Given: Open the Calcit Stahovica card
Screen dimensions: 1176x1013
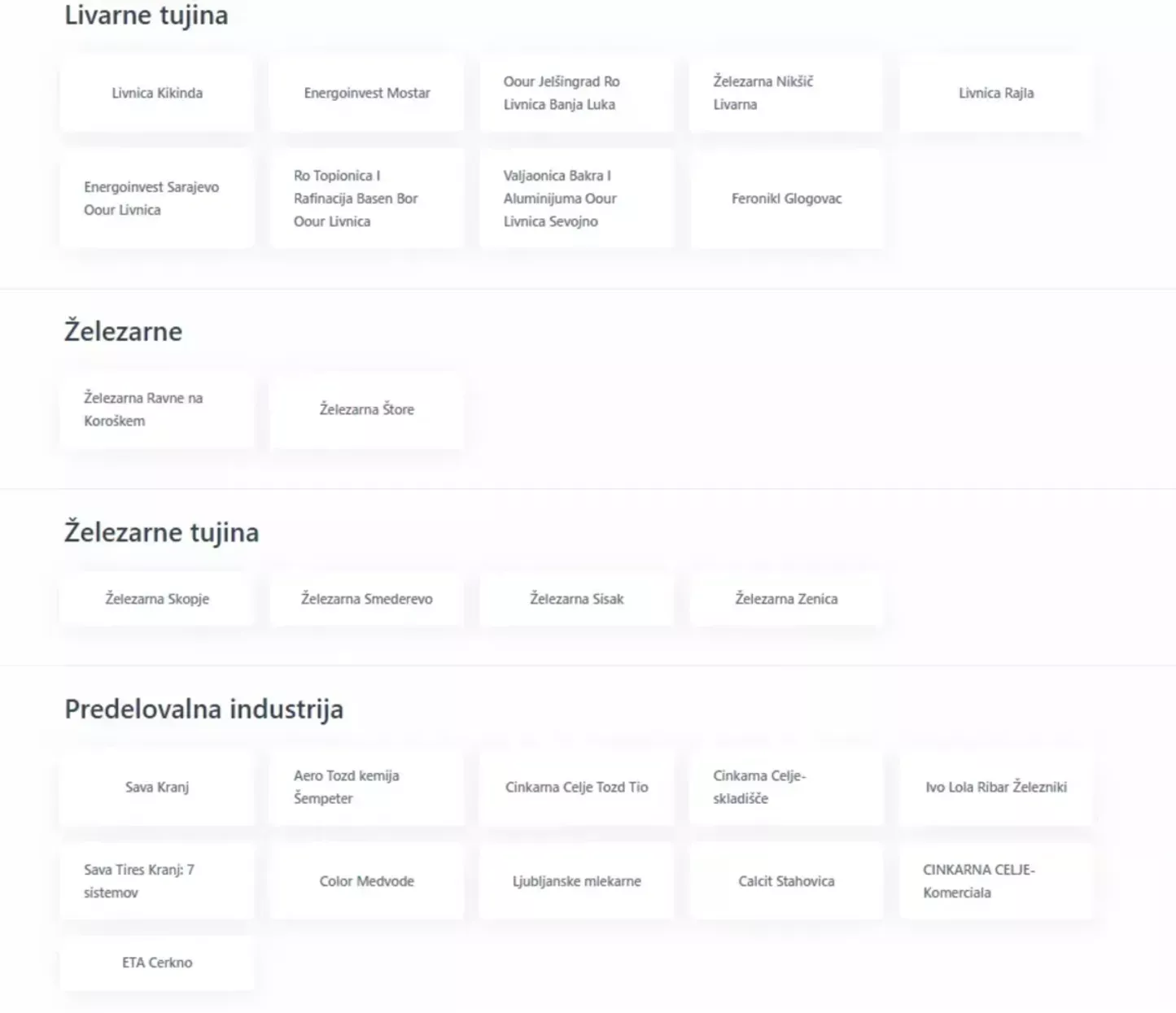Looking at the screenshot, I should [x=786, y=881].
